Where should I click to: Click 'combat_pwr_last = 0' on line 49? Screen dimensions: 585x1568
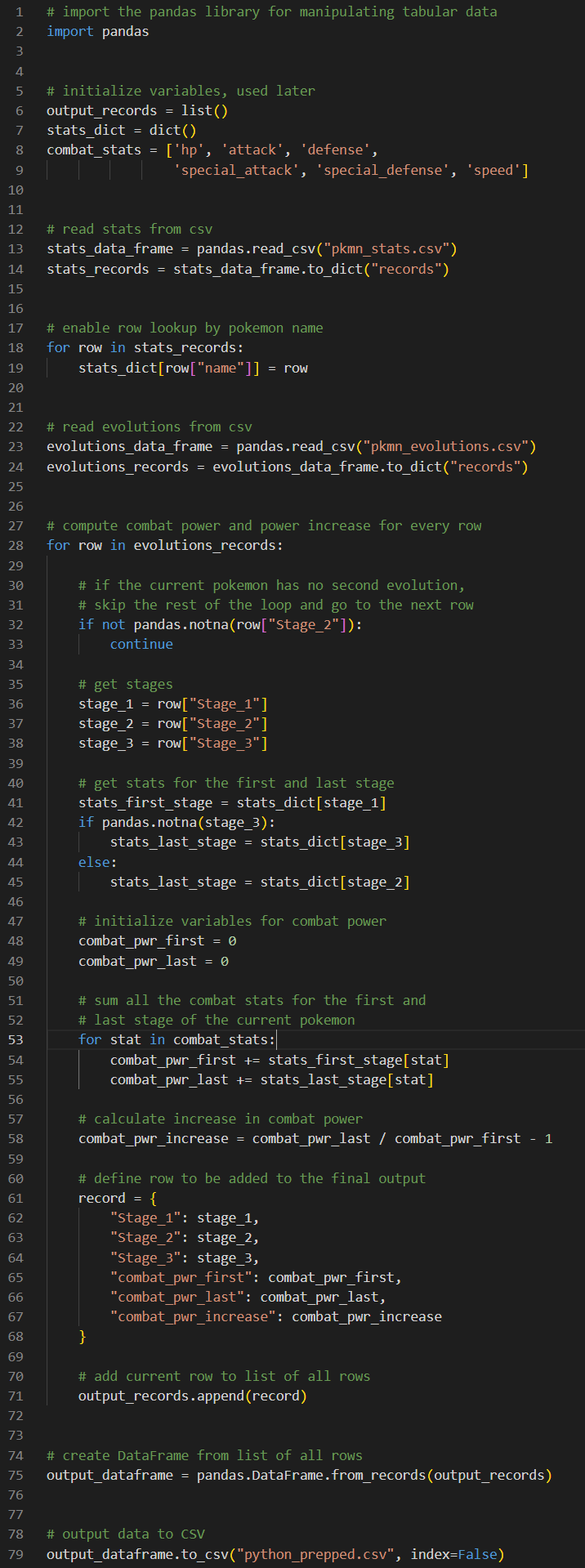pyautogui.click(x=154, y=961)
